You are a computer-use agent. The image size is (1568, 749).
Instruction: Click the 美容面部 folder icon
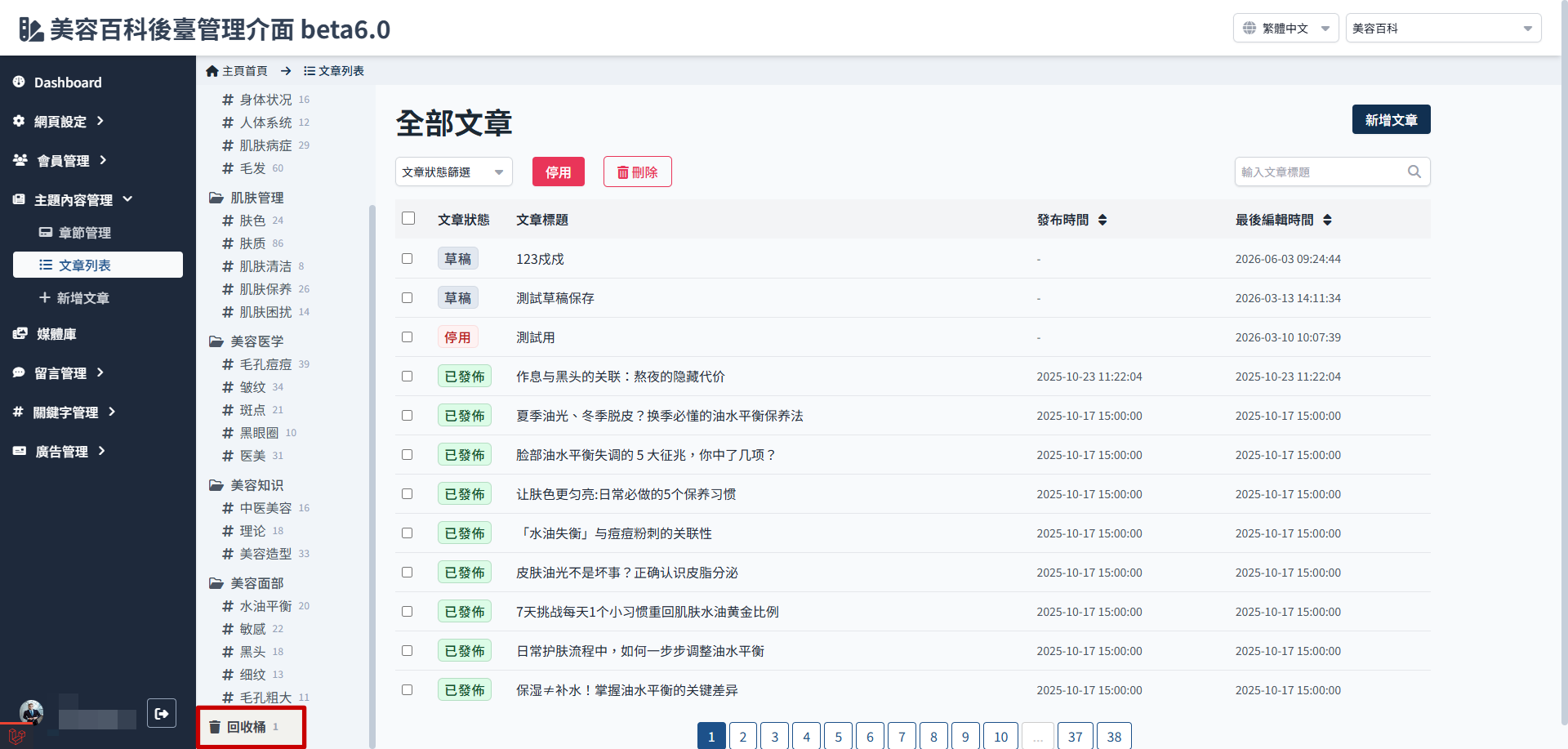[216, 583]
